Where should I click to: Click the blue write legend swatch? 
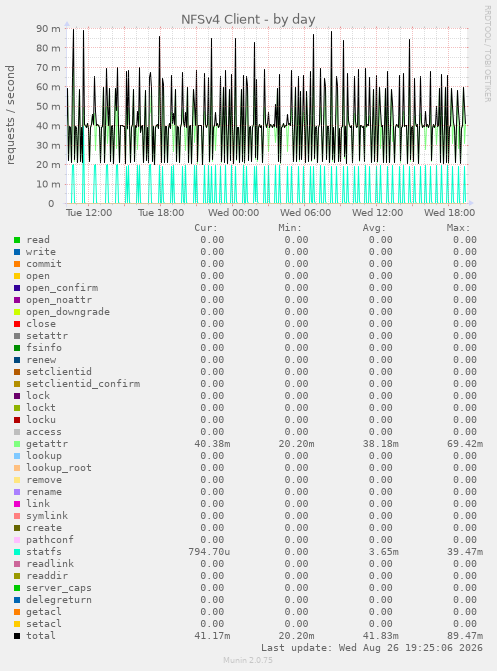click(x=17, y=252)
